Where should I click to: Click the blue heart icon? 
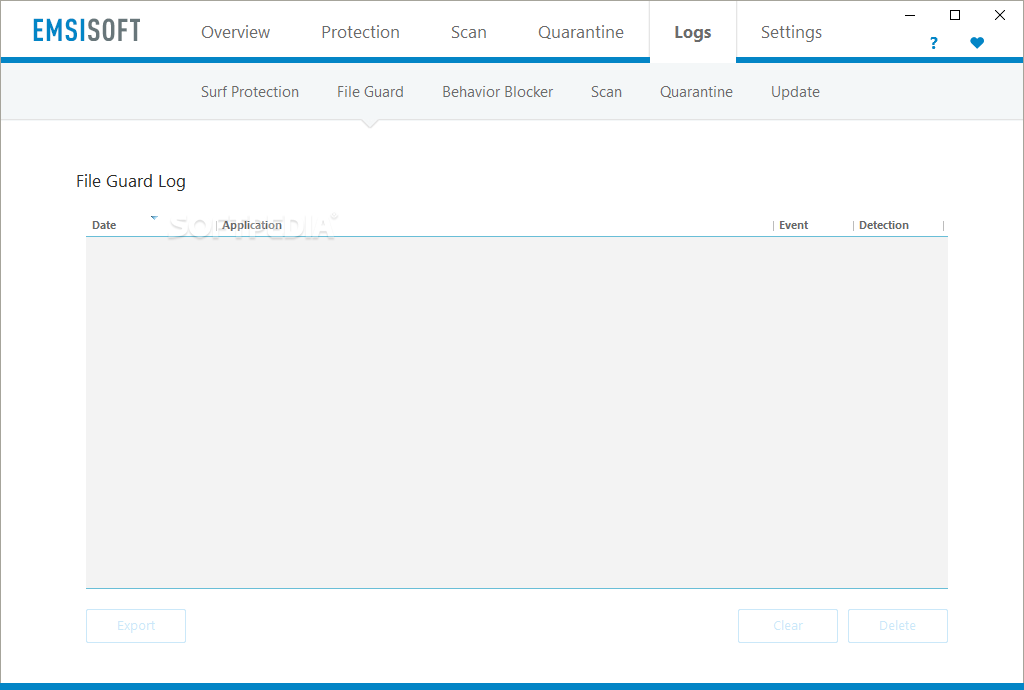click(x=977, y=43)
